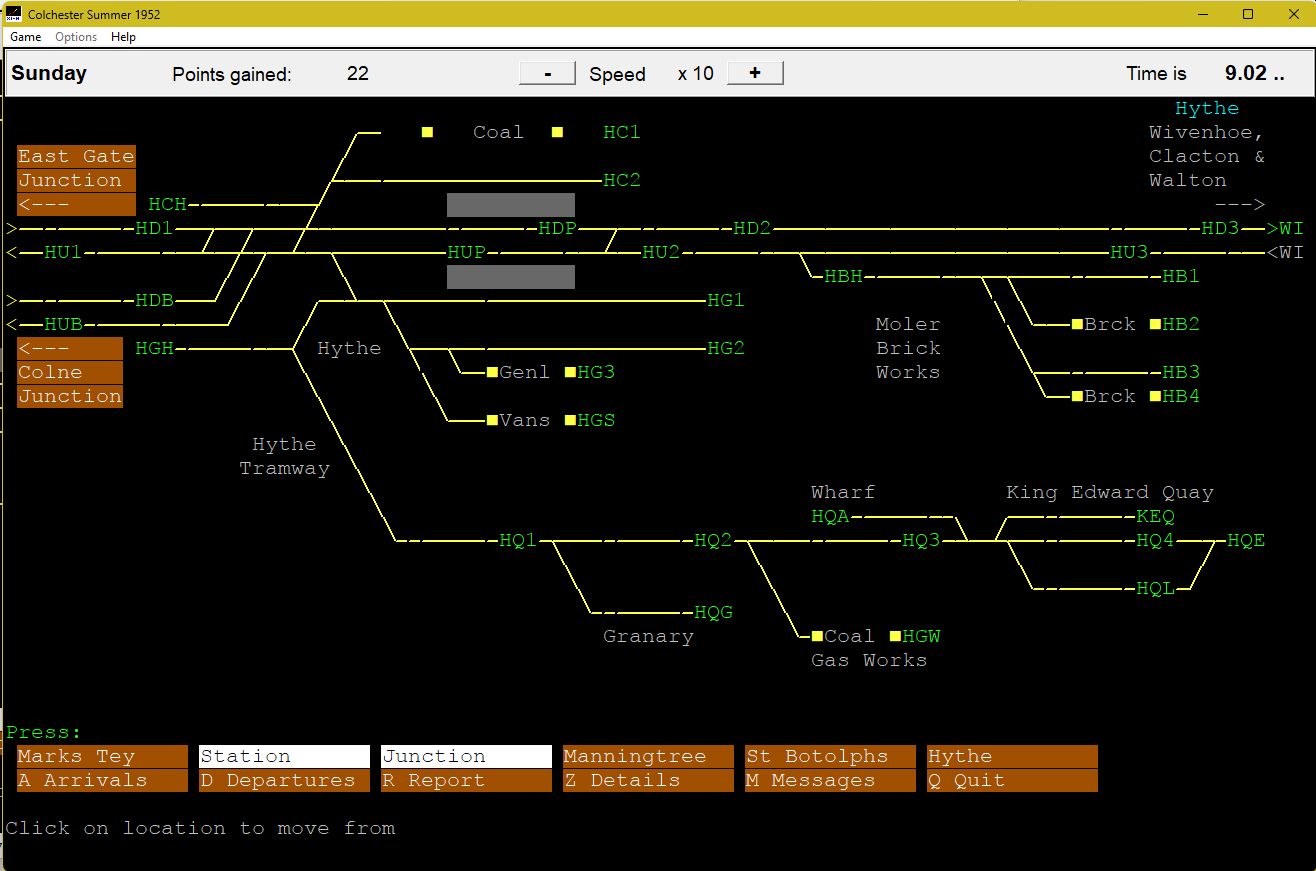The image size is (1316, 871).
Task: Decrease speed with the minus button
Action: pyautogui.click(x=547, y=73)
